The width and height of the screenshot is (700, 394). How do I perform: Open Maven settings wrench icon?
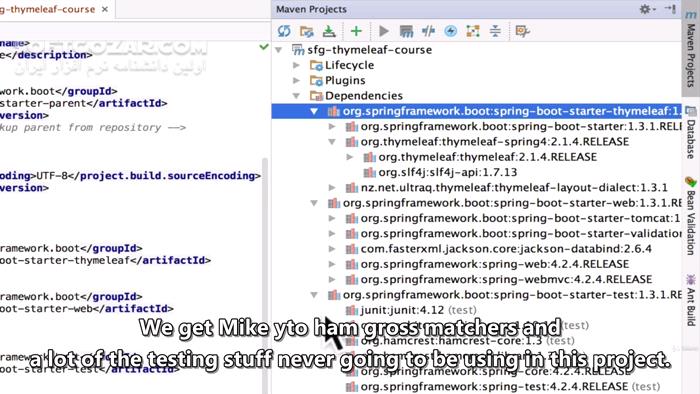pyautogui.click(x=522, y=31)
